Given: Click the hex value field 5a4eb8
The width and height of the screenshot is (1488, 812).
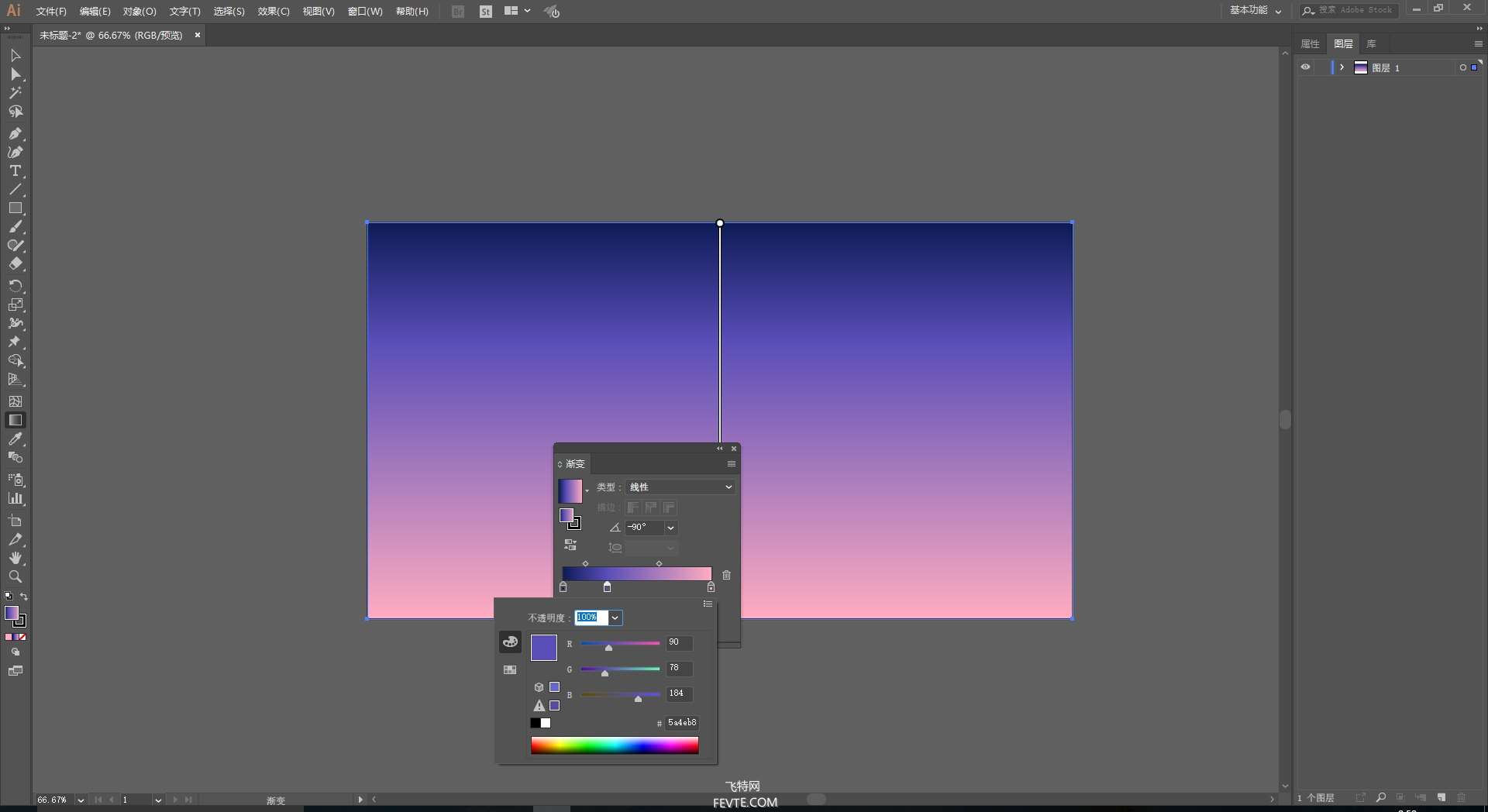Looking at the screenshot, I should pyautogui.click(x=682, y=723).
